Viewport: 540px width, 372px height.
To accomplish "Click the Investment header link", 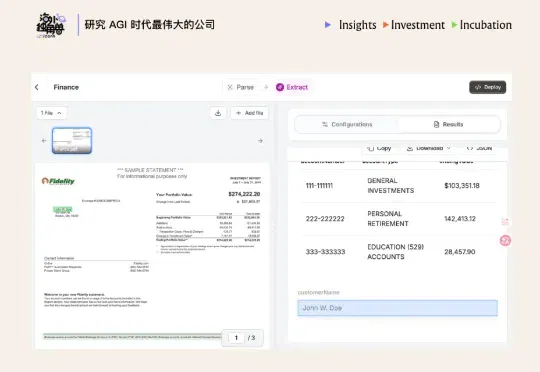I will coord(418,25).
